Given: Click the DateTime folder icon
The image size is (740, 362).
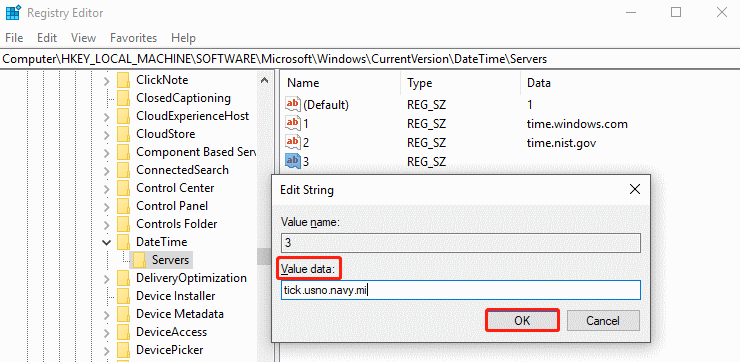Looking at the screenshot, I should (123, 242).
